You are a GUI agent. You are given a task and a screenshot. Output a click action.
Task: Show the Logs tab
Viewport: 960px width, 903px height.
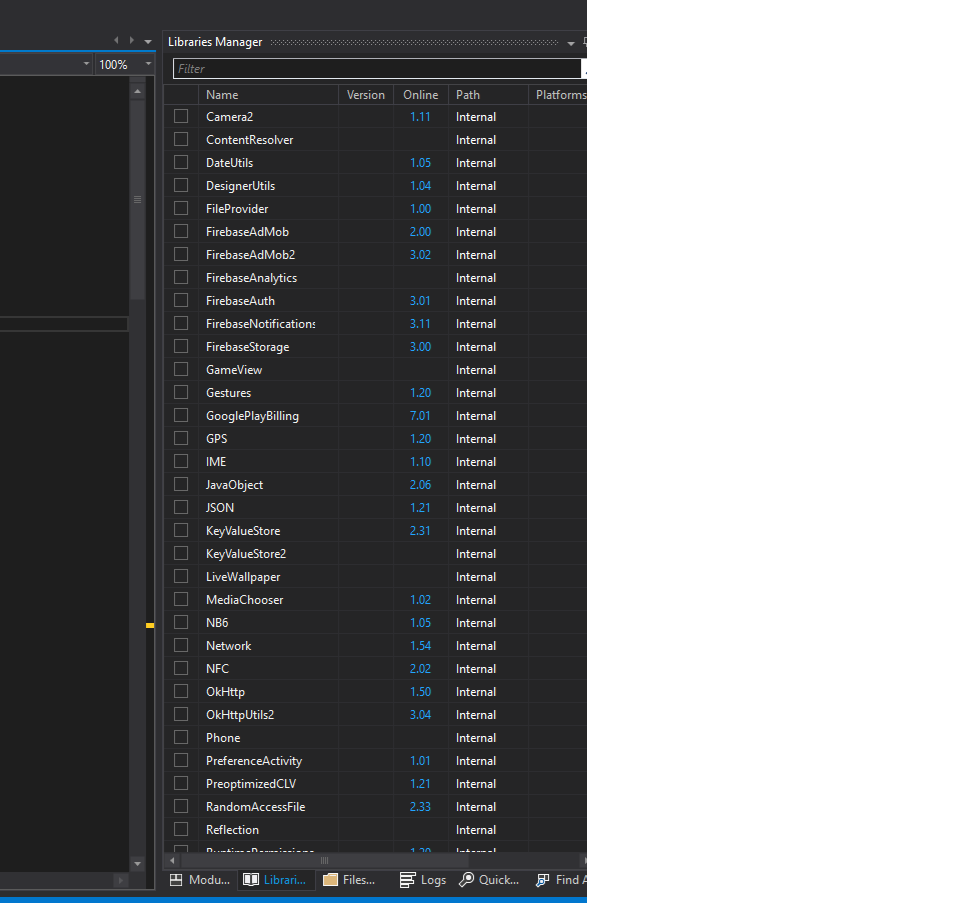422,880
